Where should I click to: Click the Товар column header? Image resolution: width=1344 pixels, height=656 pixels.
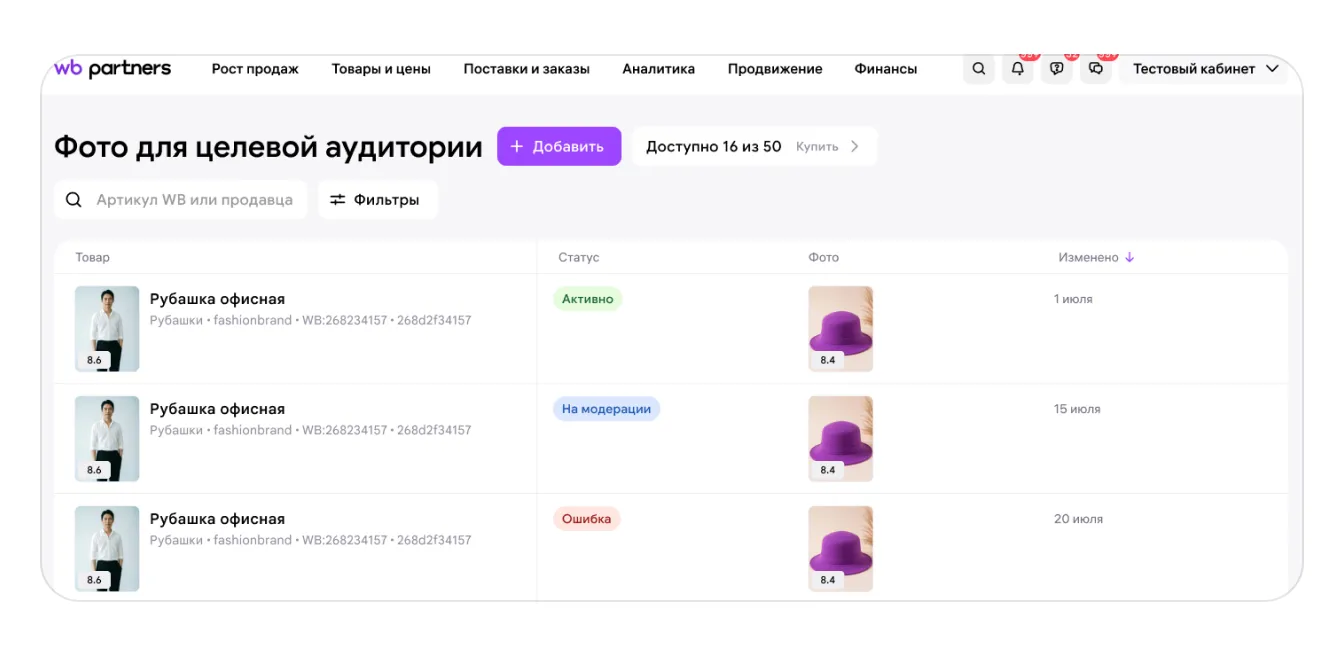pos(93,257)
